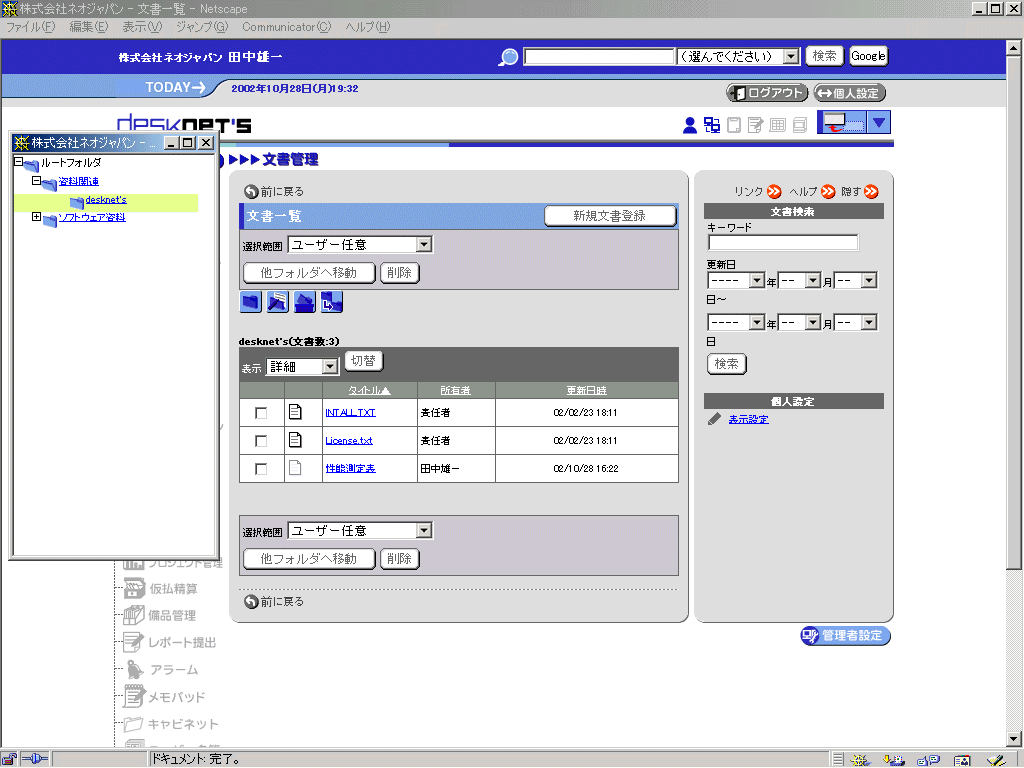Click the blue user profile icon
1024x768 pixels.
pos(689,125)
